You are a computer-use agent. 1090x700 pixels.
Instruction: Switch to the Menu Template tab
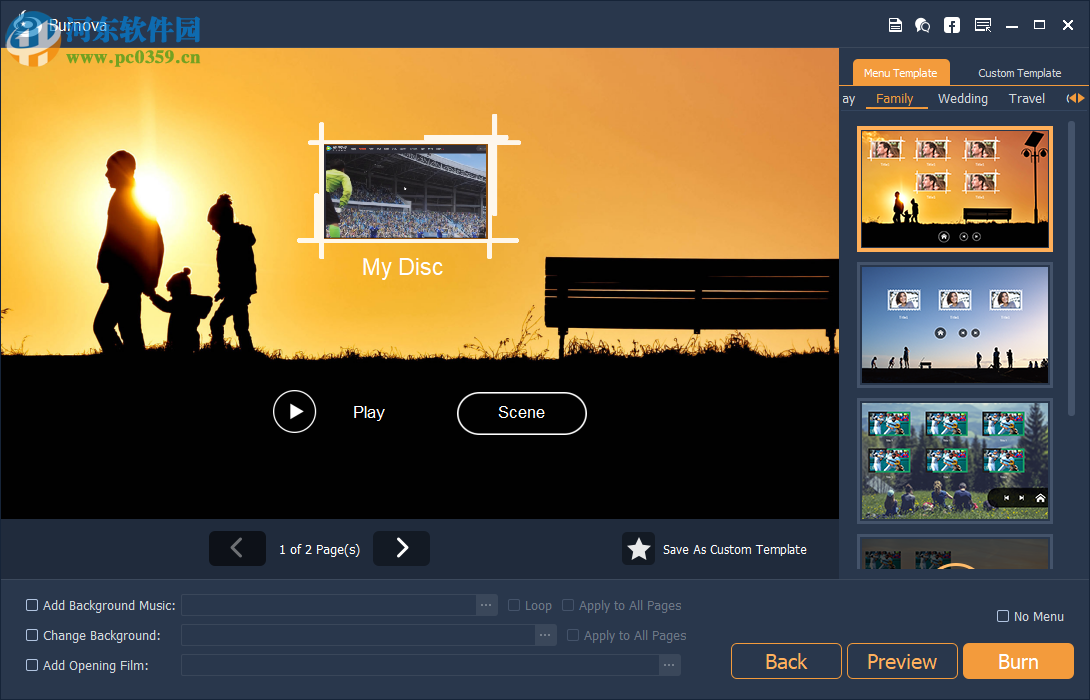click(x=900, y=72)
